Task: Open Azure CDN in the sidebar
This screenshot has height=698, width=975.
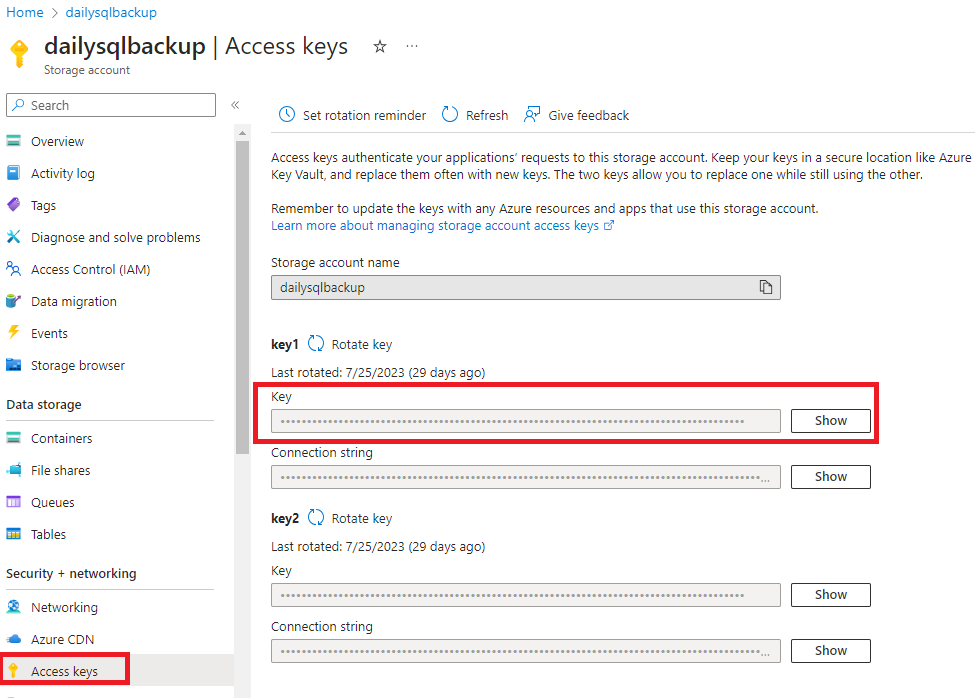Action: tap(62, 640)
